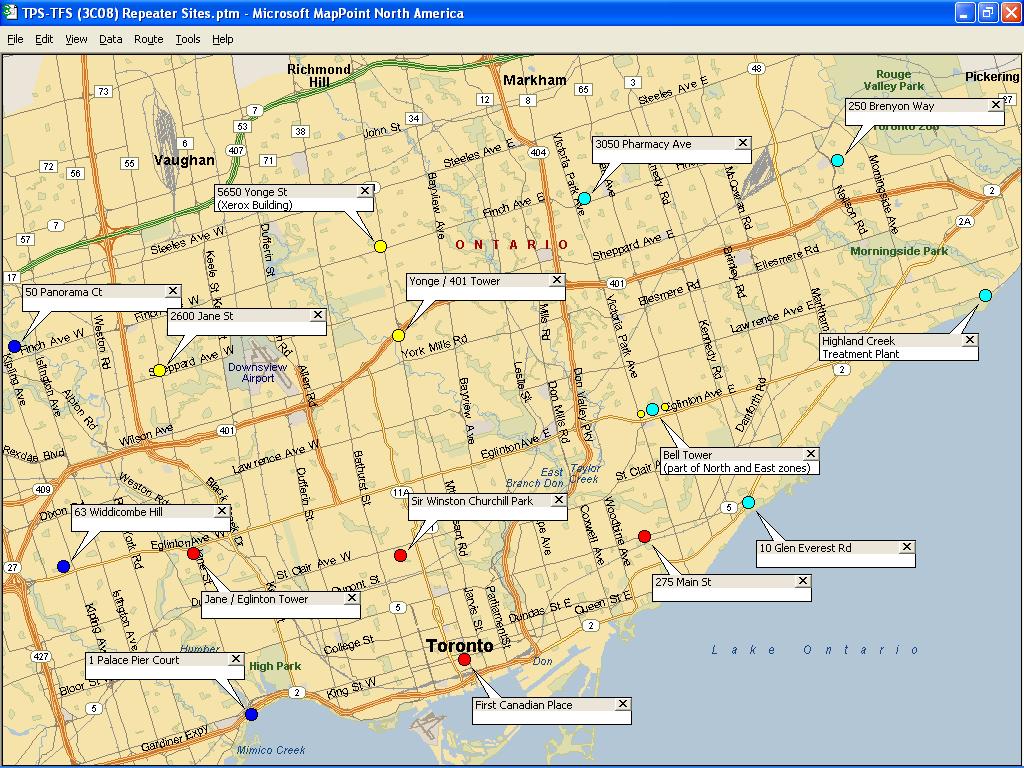
Task: Select the red pushpin for 275 Main St
Action: [x=645, y=536]
